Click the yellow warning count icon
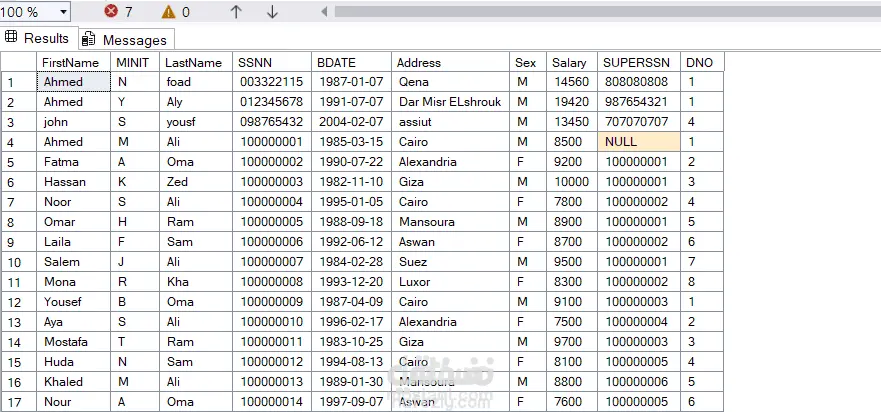Screen dimensions: 881x412 tap(168, 11)
